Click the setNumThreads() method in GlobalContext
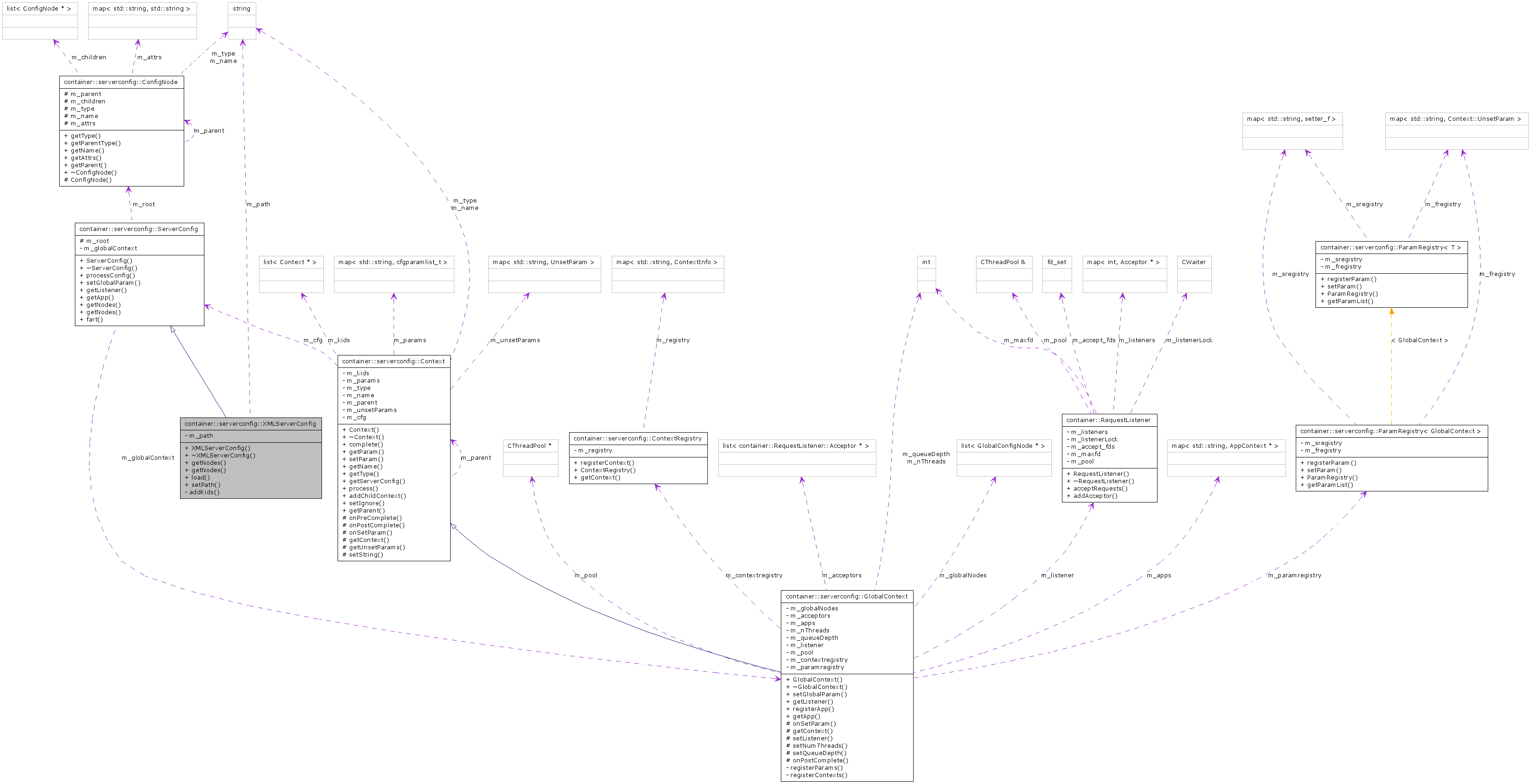Image resolution: width=1530 pixels, height=784 pixels. click(817, 746)
